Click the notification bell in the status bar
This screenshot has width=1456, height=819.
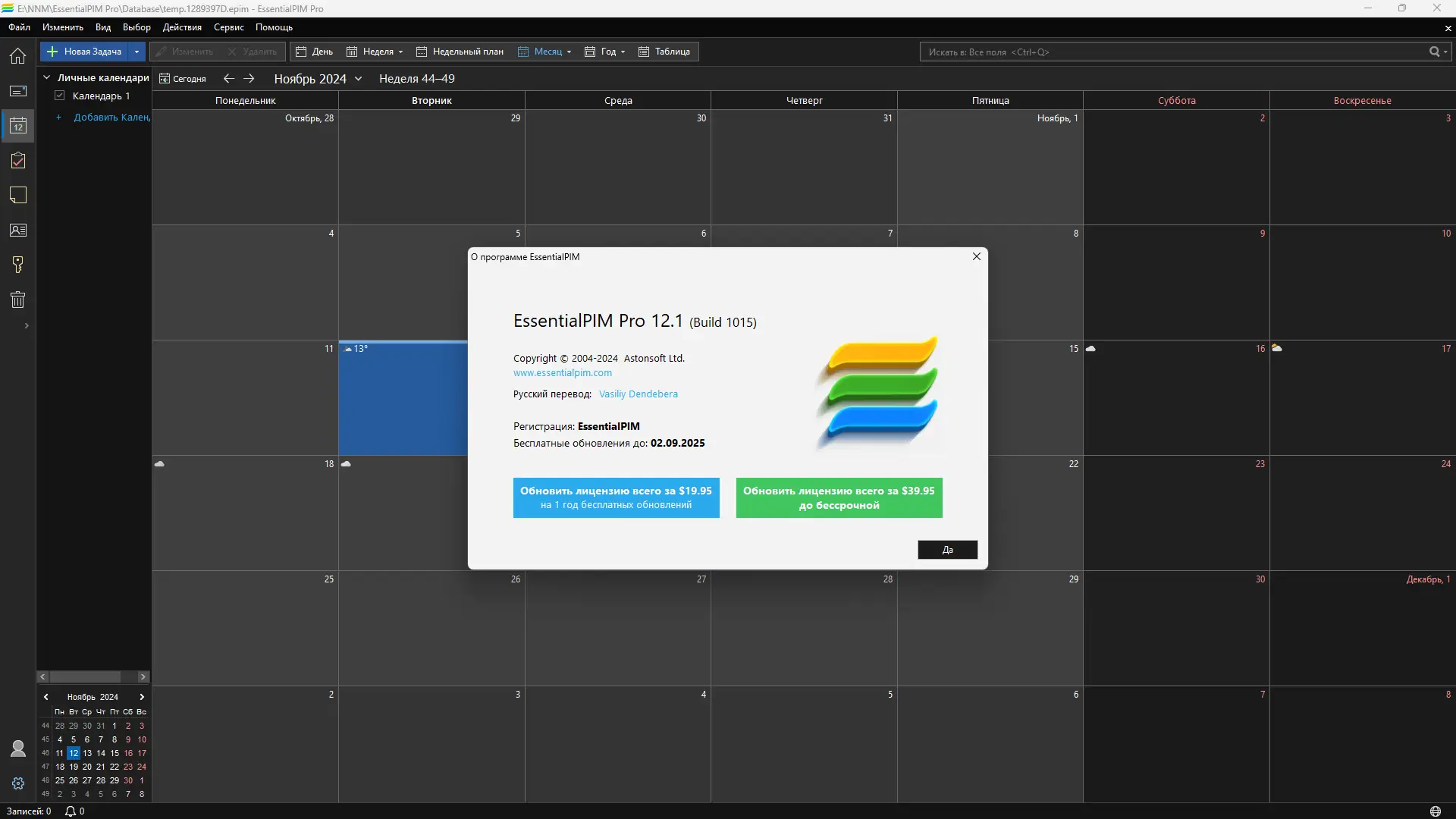pyautogui.click(x=70, y=811)
